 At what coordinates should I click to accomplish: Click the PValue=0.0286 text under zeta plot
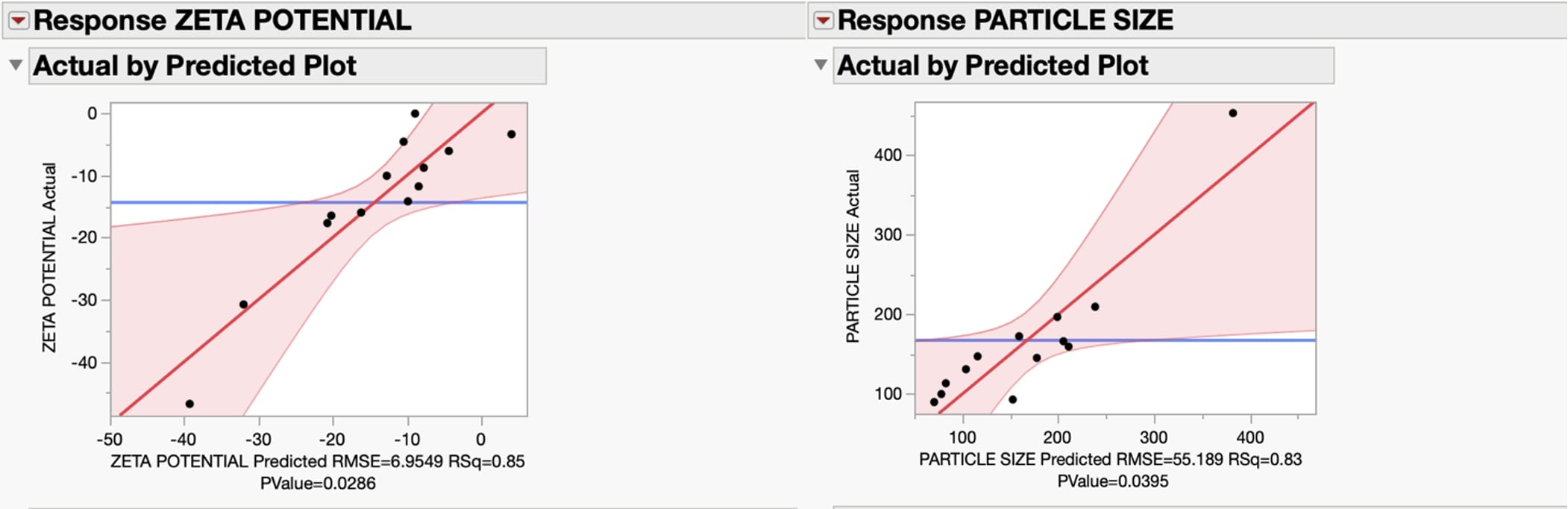tap(318, 484)
